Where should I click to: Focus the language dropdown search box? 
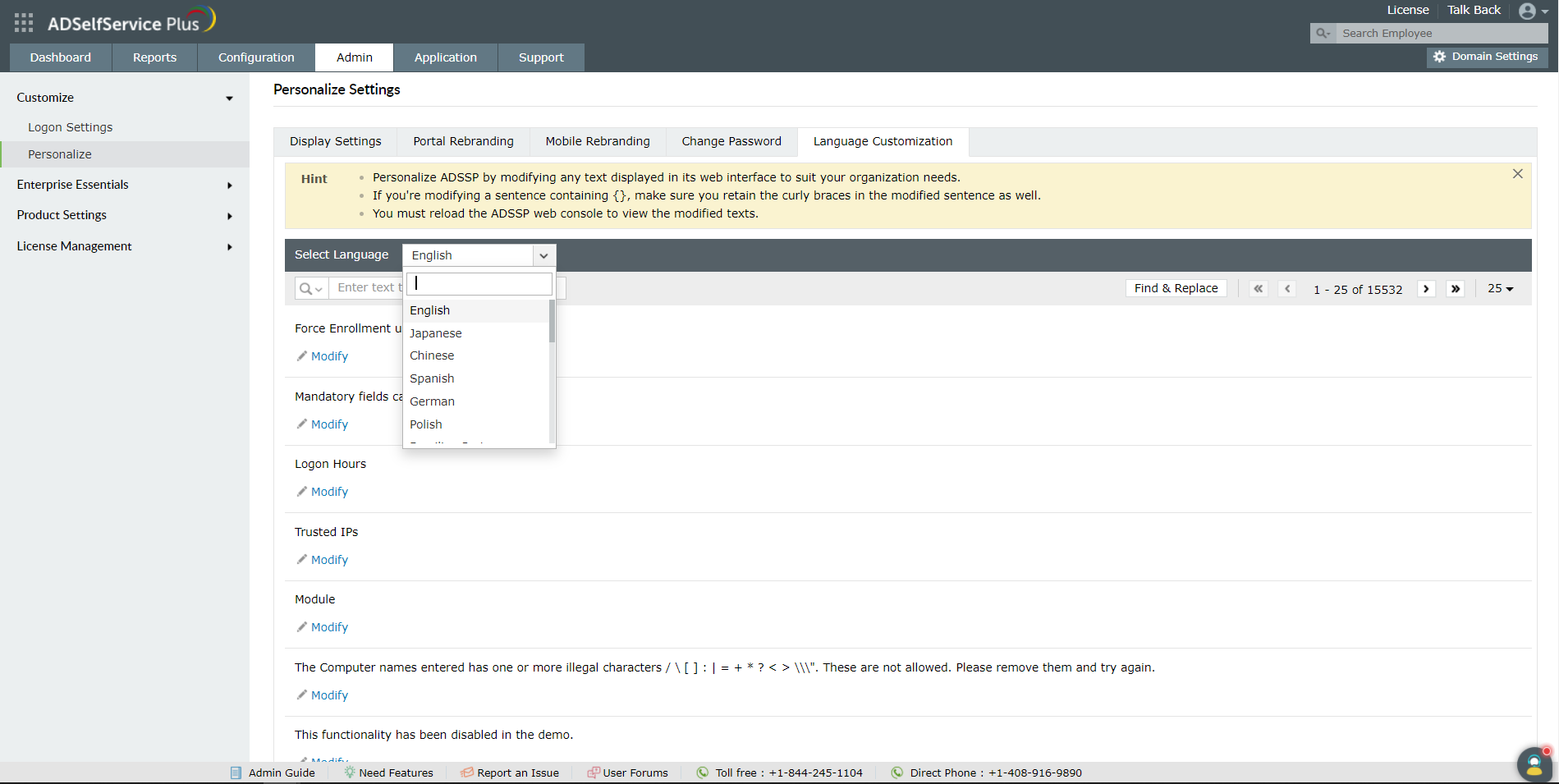click(x=479, y=283)
